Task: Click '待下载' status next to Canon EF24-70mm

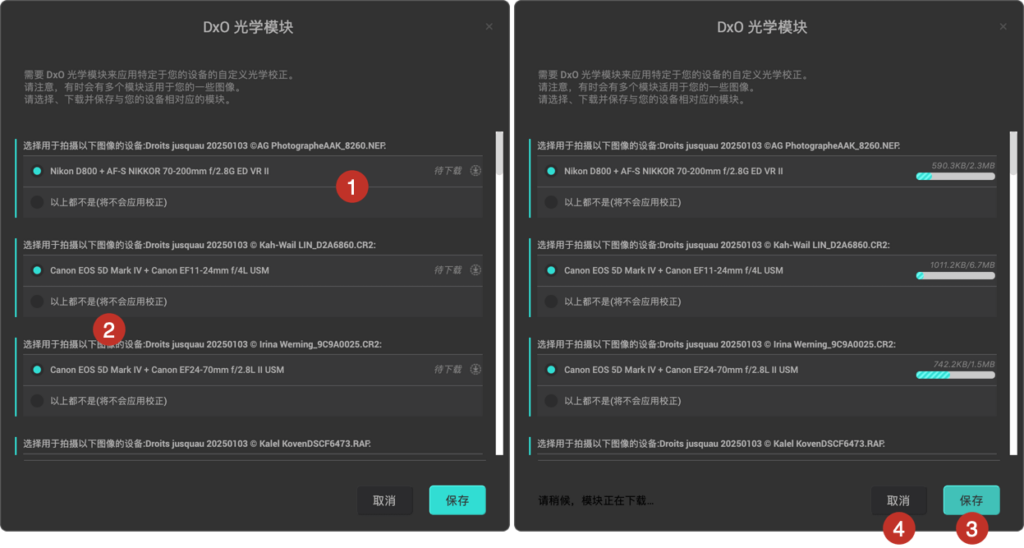Action: [x=448, y=370]
